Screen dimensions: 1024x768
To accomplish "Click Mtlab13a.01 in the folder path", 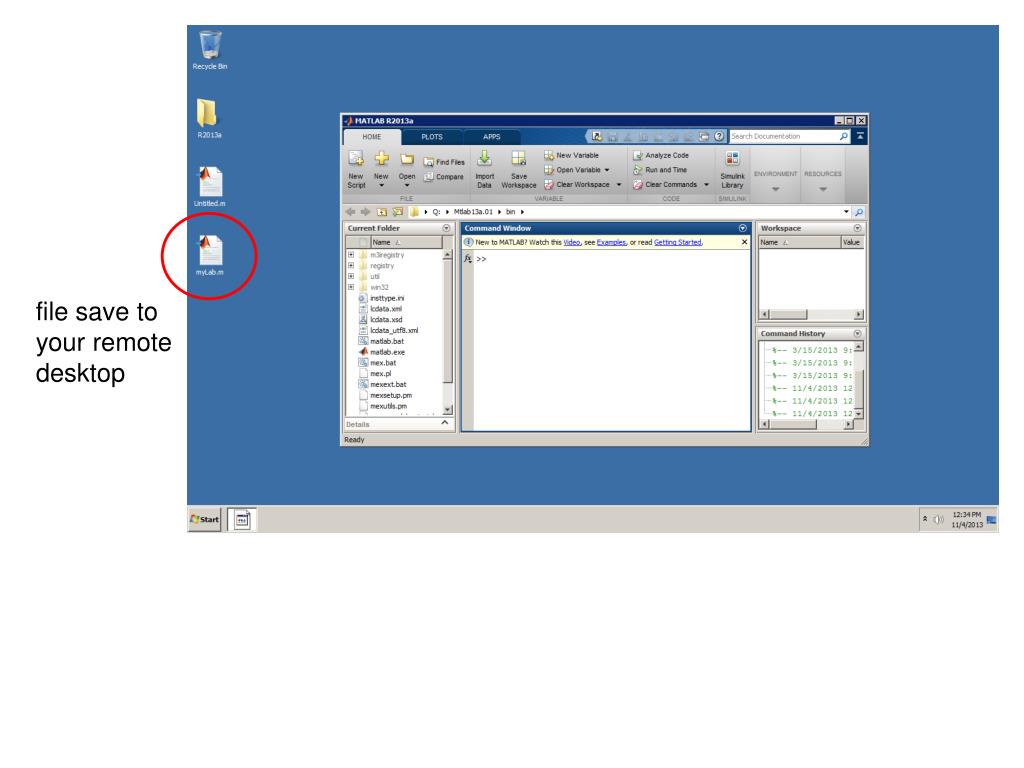I will pos(473,212).
